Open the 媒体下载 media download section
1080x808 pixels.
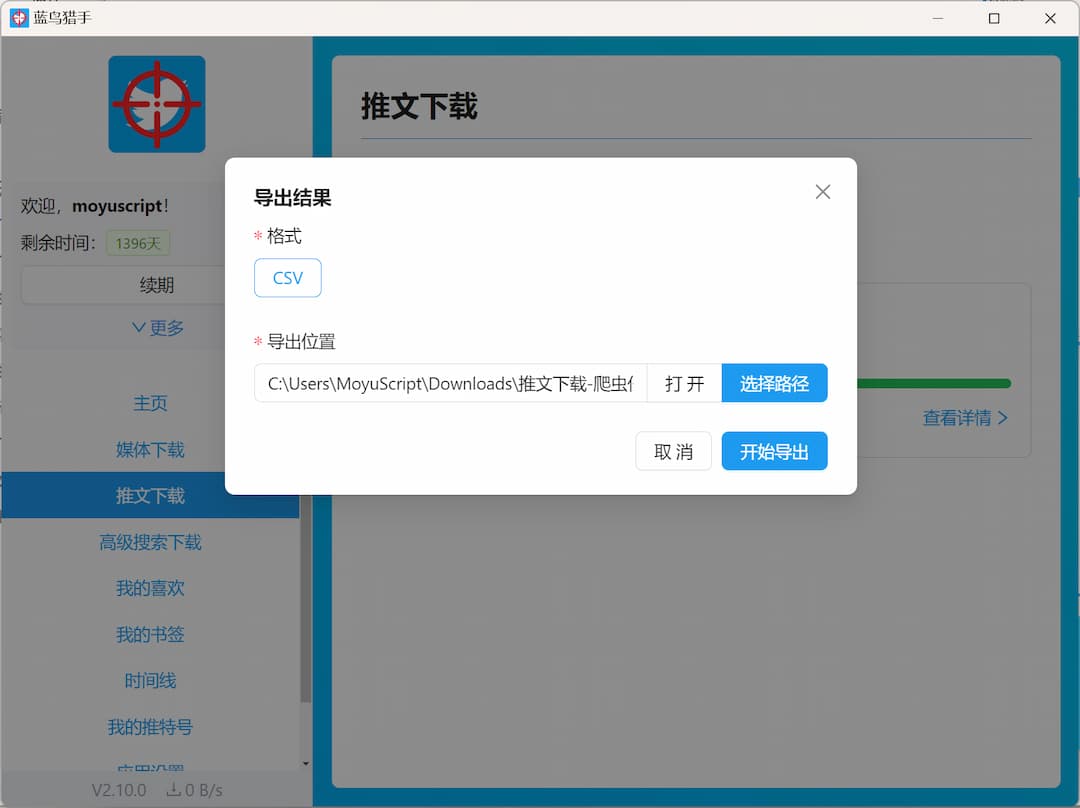[x=150, y=449]
